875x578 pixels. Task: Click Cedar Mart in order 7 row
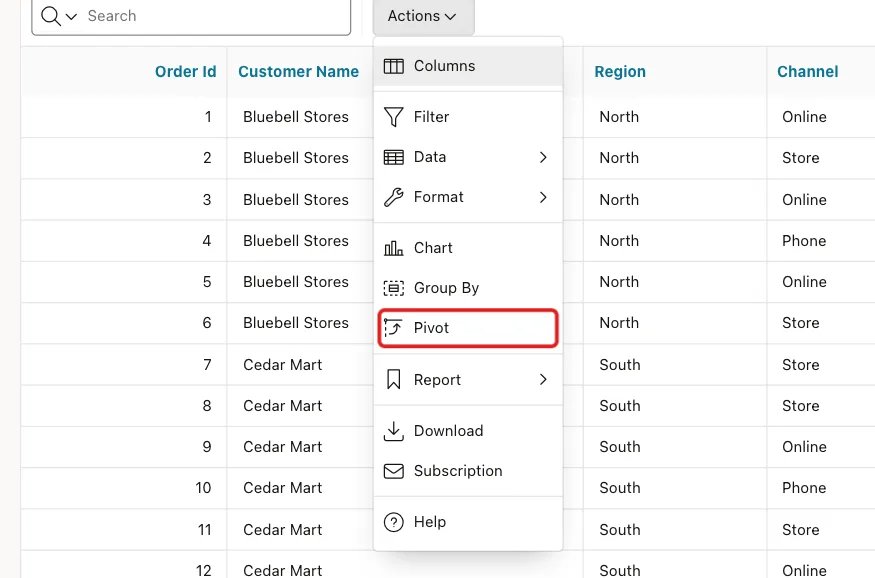[x=282, y=365]
